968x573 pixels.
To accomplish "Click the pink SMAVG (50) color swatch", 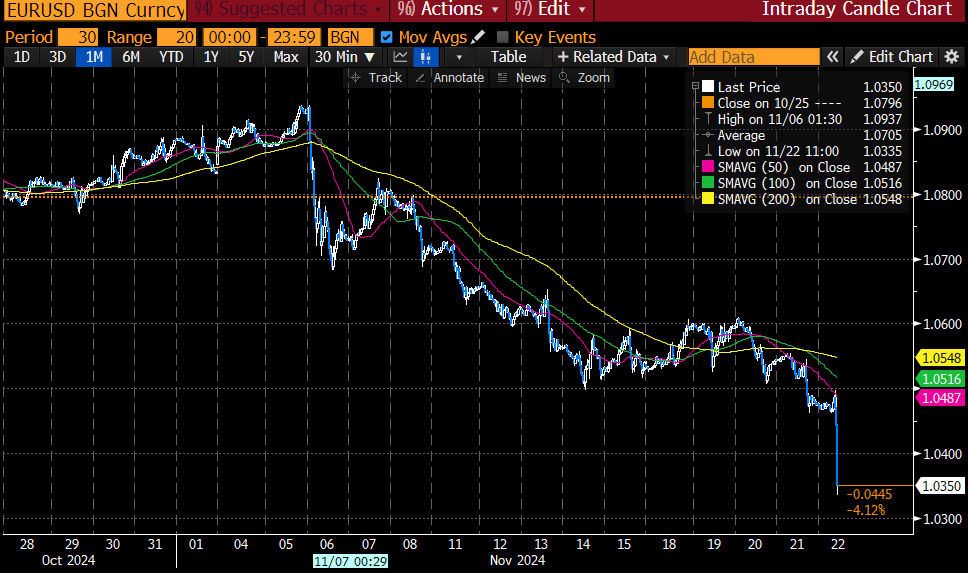I will pyautogui.click(x=707, y=167).
